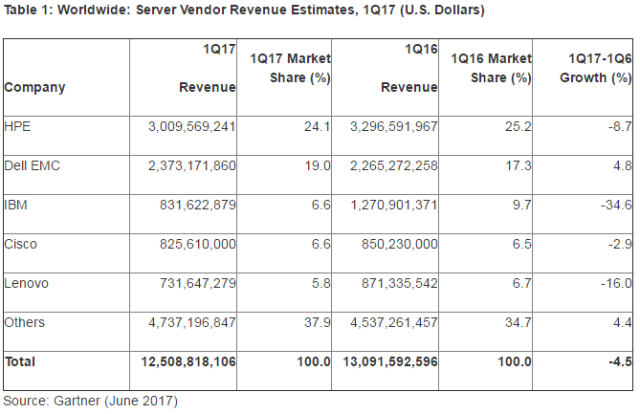The image size is (640, 414).
Task: Select the Others row label
Action: 24,323
